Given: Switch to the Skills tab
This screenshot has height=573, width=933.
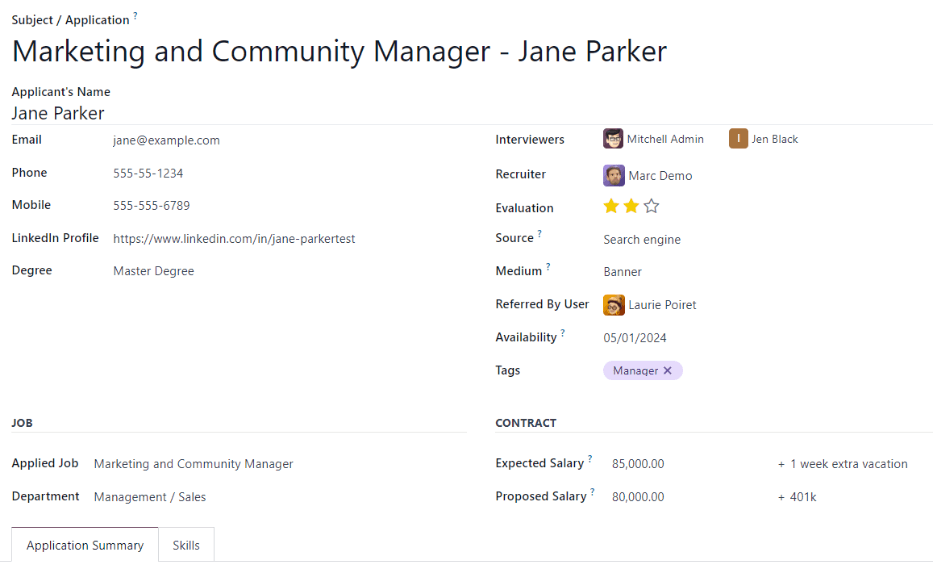Looking at the screenshot, I should (186, 545).
